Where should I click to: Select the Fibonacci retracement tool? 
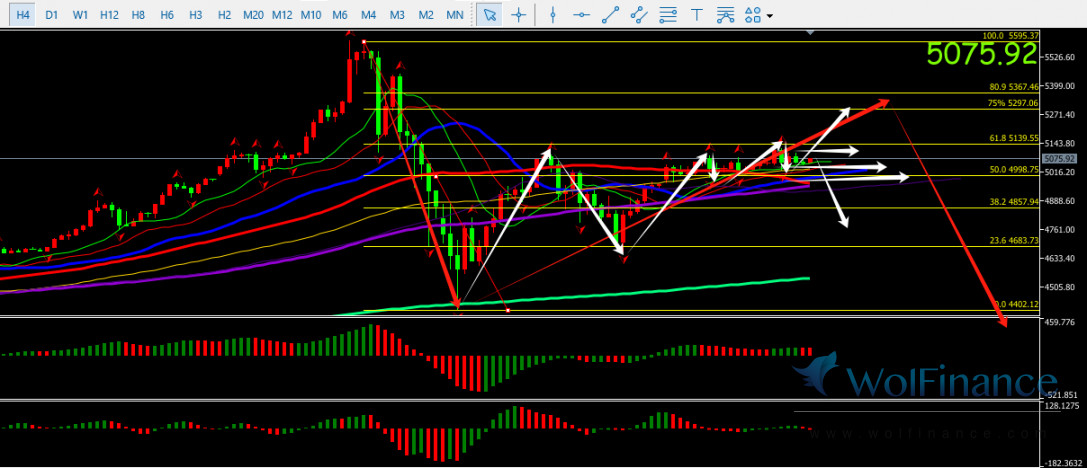click(669, 15)
